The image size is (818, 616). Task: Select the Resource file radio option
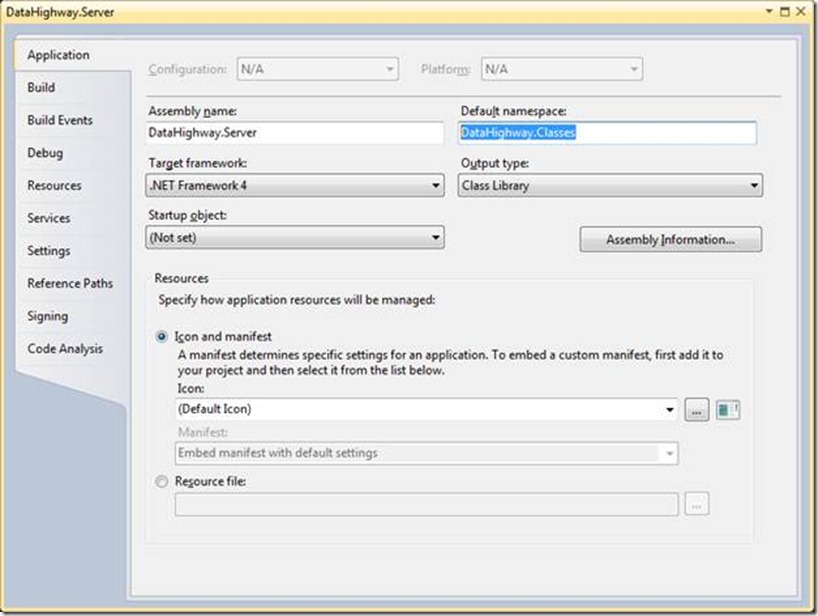162,481
